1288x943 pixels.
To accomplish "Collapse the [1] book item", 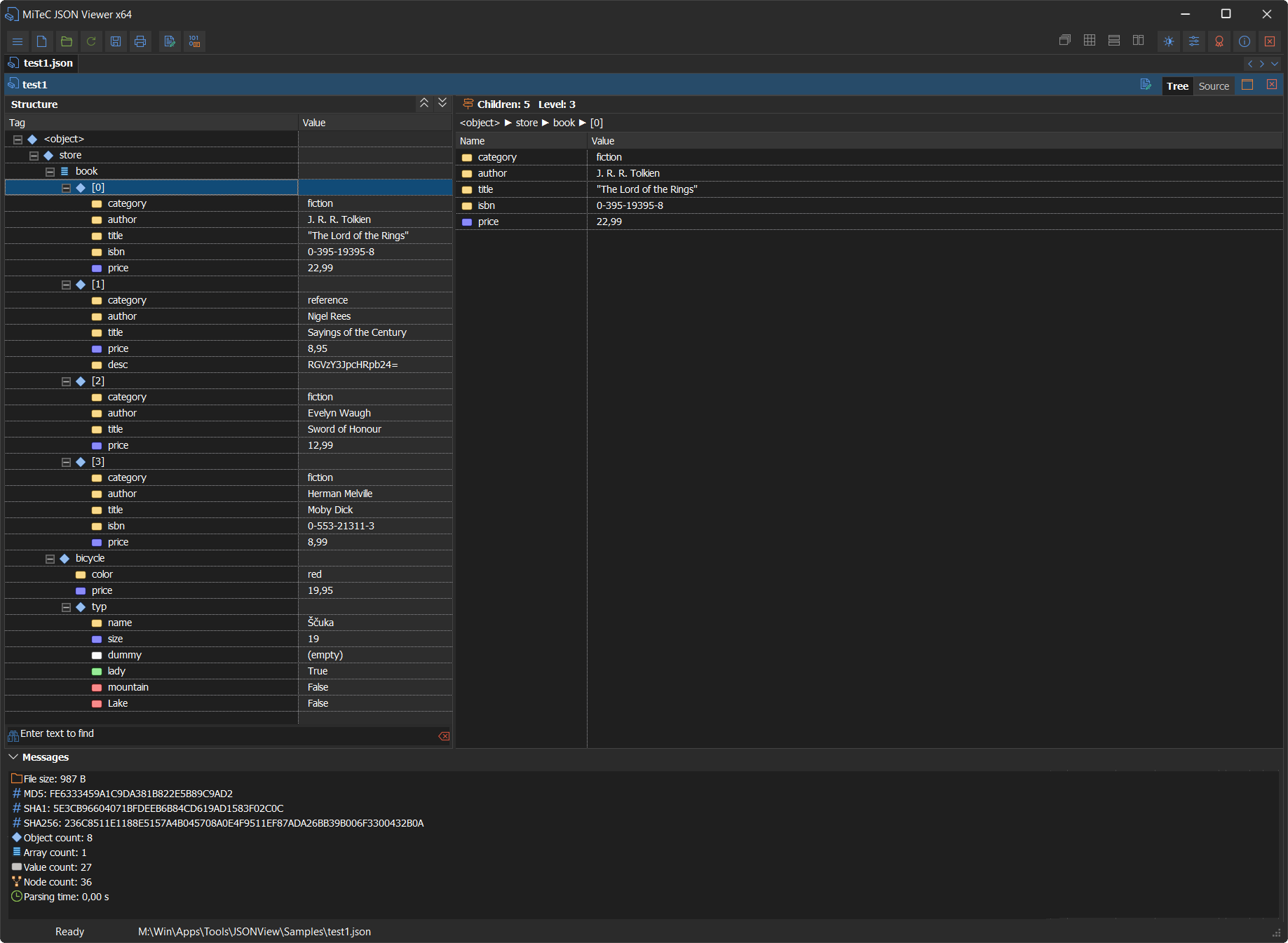I will click(x=66, y=285).
